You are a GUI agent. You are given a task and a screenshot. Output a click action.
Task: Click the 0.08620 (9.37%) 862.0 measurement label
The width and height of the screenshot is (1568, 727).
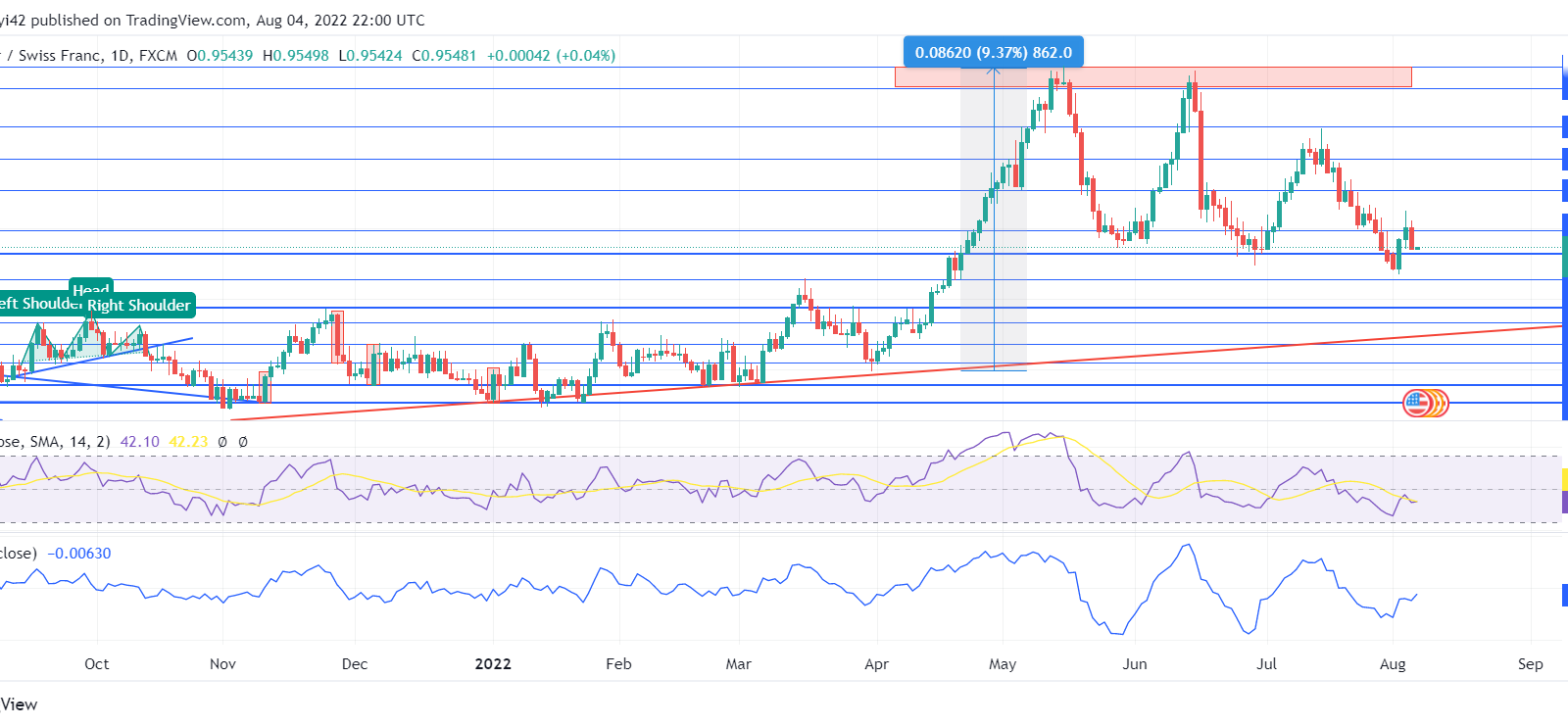[994, 53]
